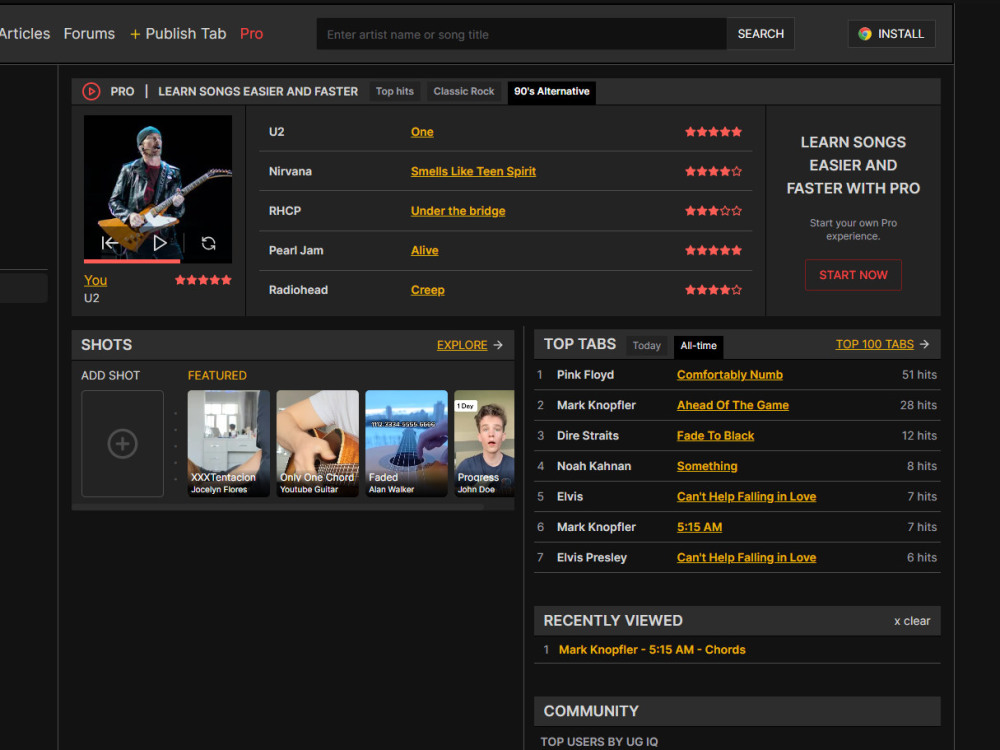Click the PRO play circle icon
The image size is (1000, 750).
[91, 91]
